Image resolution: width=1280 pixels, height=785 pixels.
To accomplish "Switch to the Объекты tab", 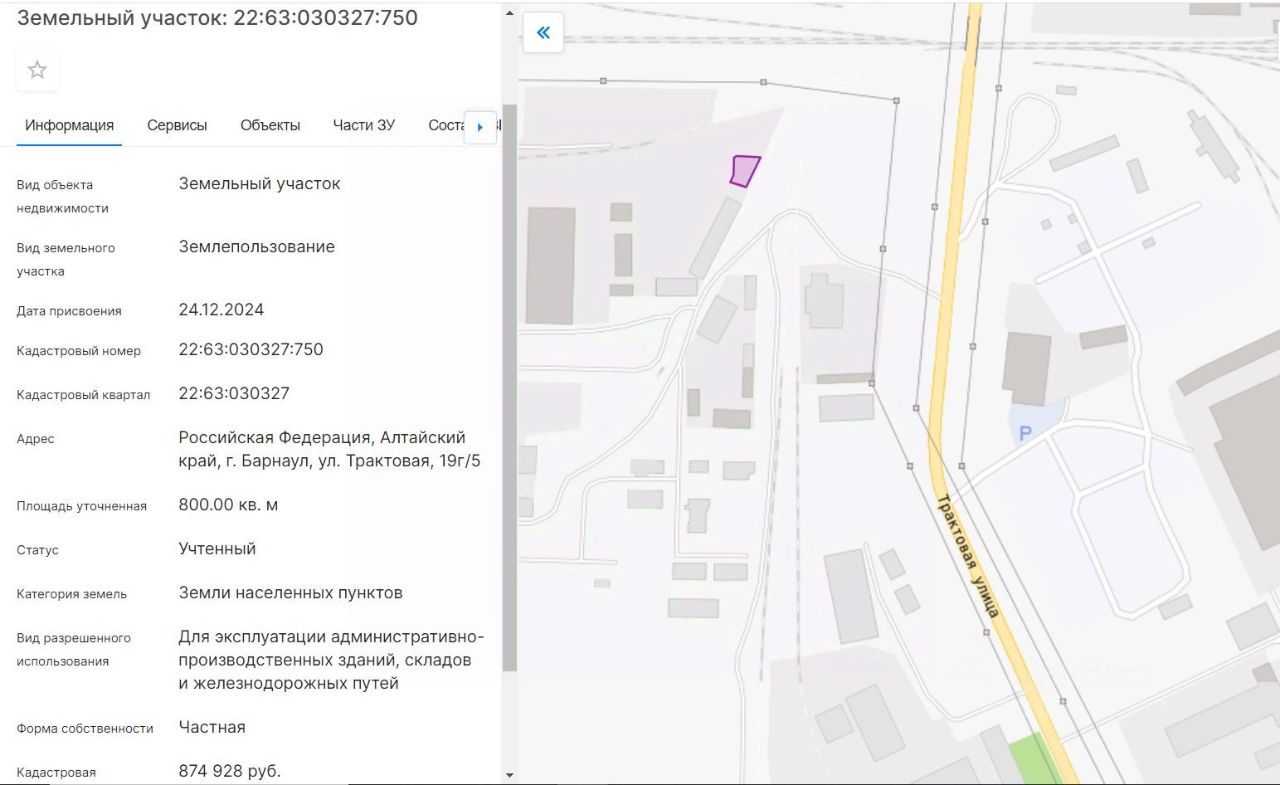I will point(270,125).
